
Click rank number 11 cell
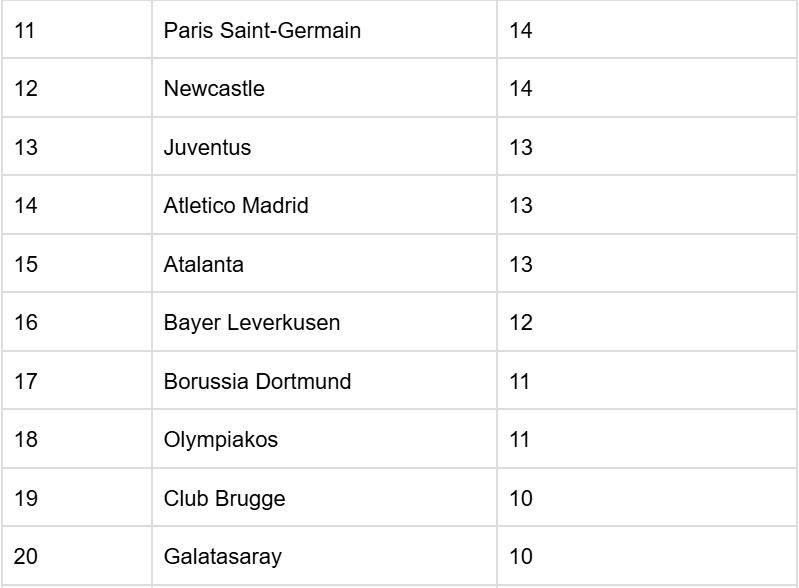click(x=26, y=31)
